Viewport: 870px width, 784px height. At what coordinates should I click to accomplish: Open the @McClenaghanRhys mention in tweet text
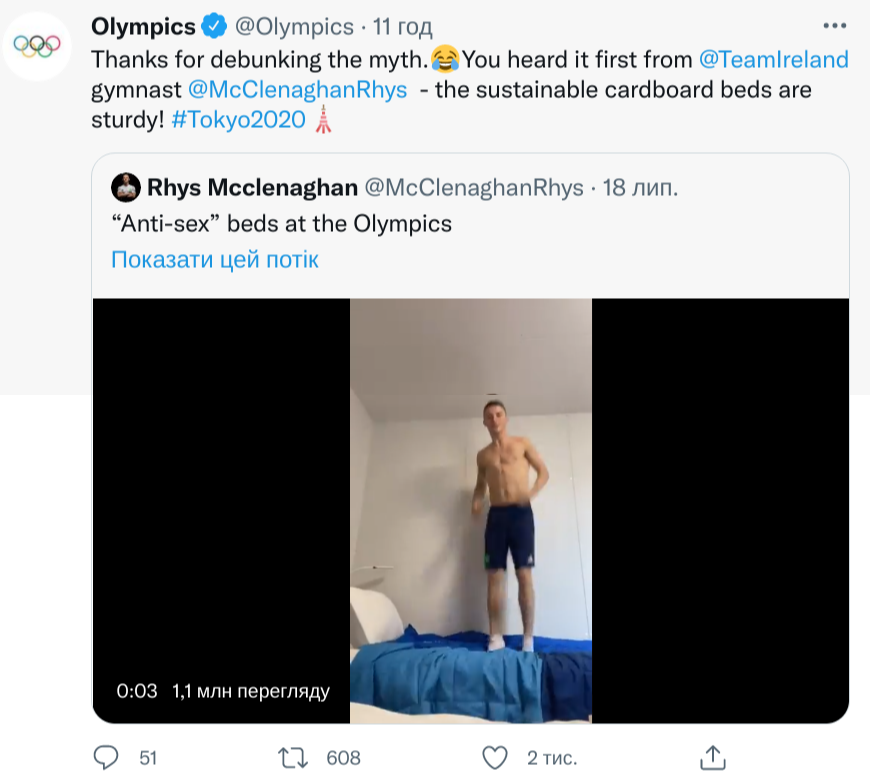298,89
